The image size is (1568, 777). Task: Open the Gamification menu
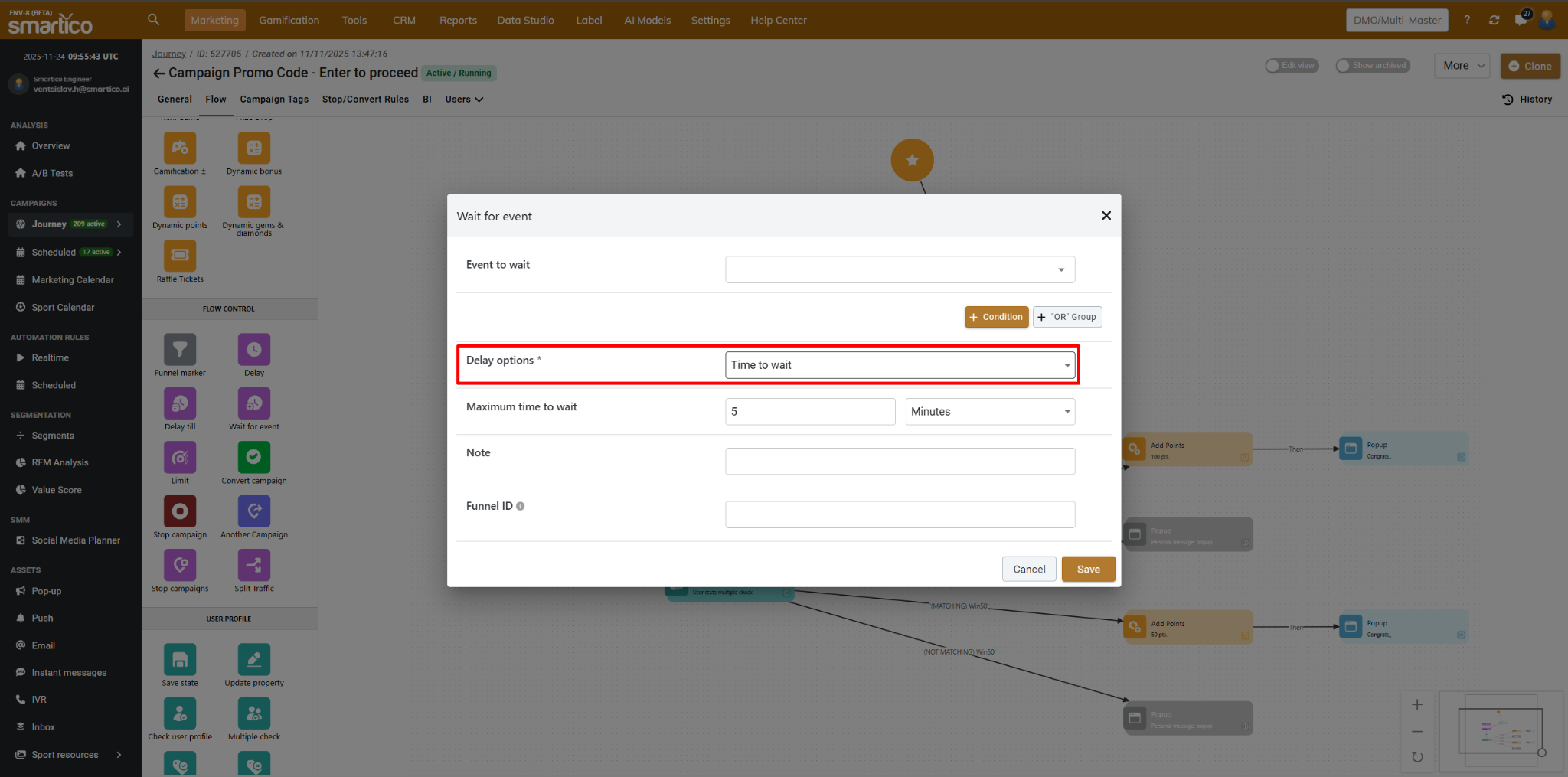click(289, 21)
